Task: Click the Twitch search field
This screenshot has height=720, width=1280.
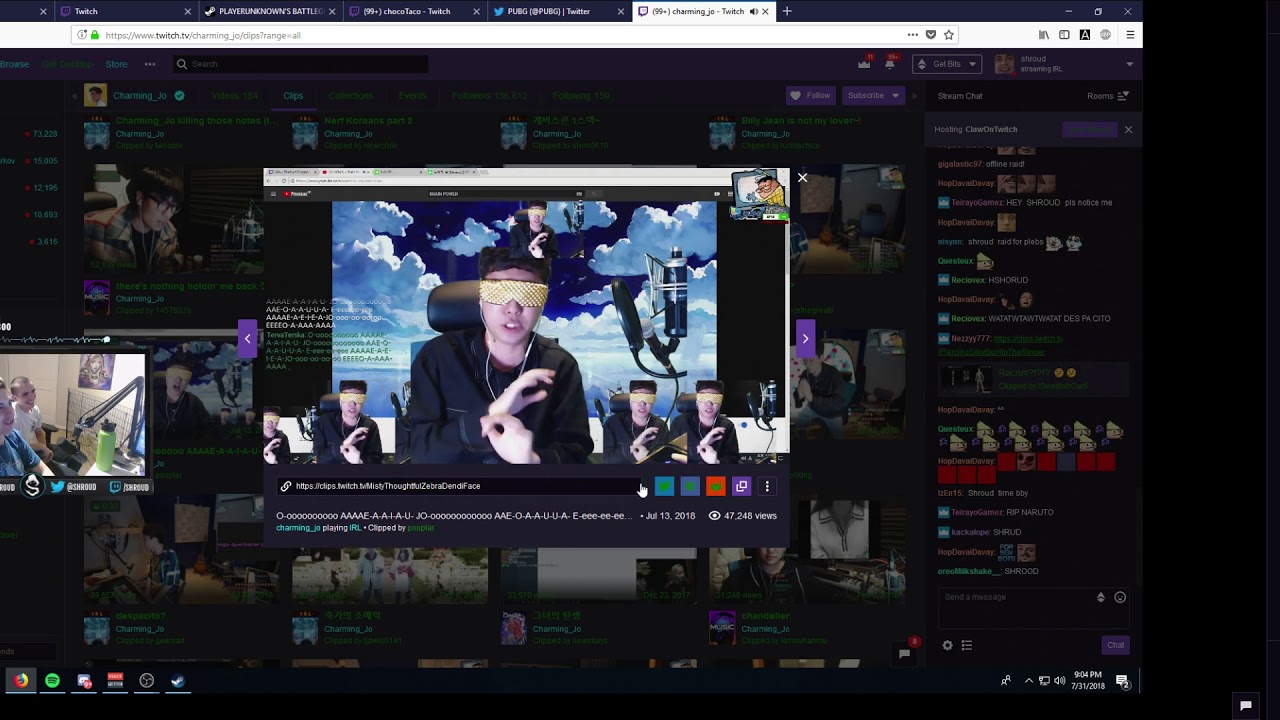Action: (300, 64)
